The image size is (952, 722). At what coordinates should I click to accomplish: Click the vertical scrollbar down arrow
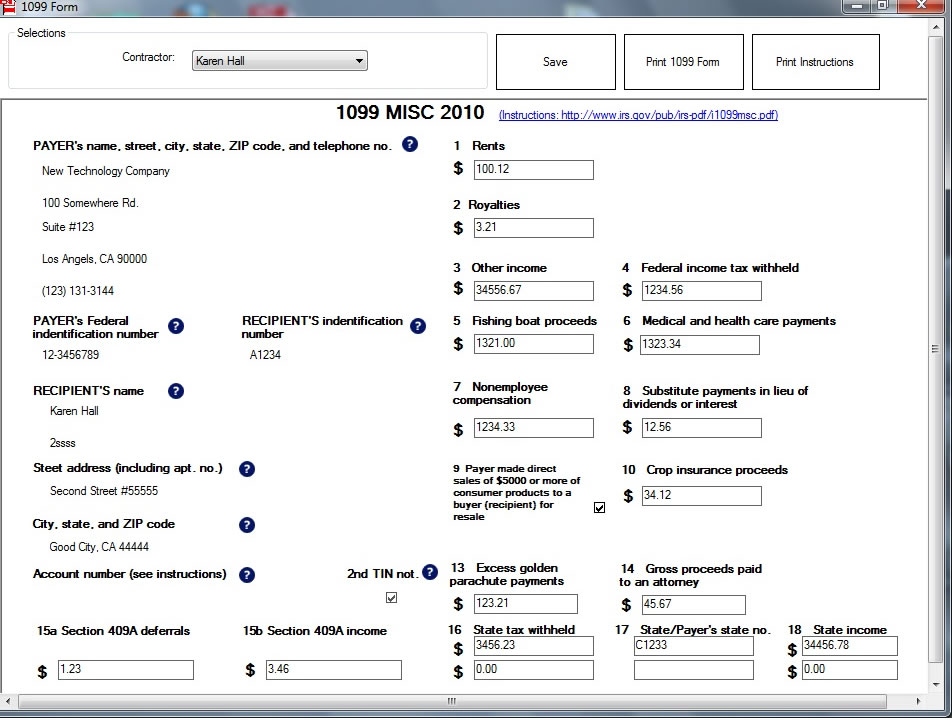pos(936,685)
